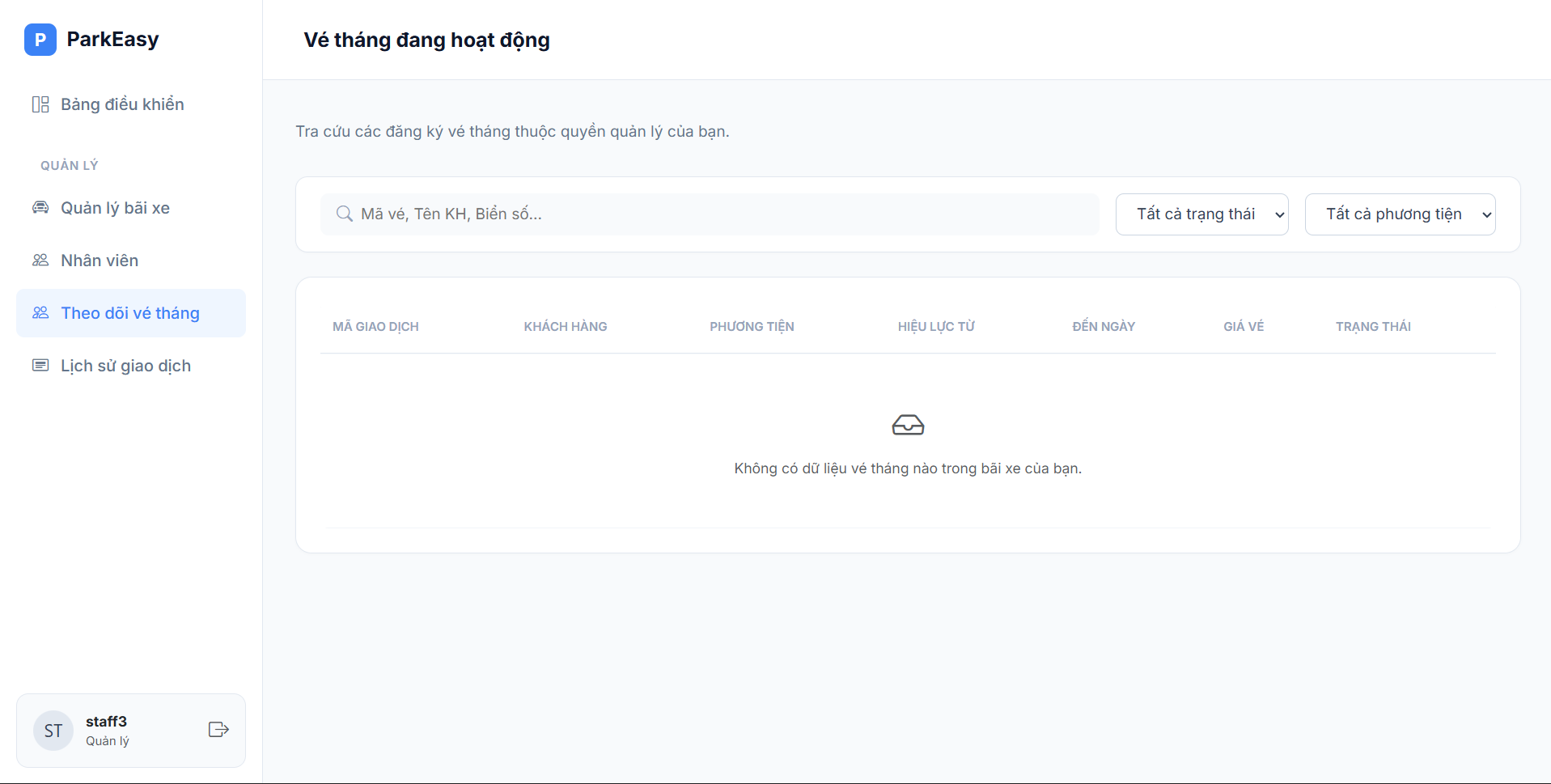
Task: Click the staff3 username label
Action: point(106,721)
